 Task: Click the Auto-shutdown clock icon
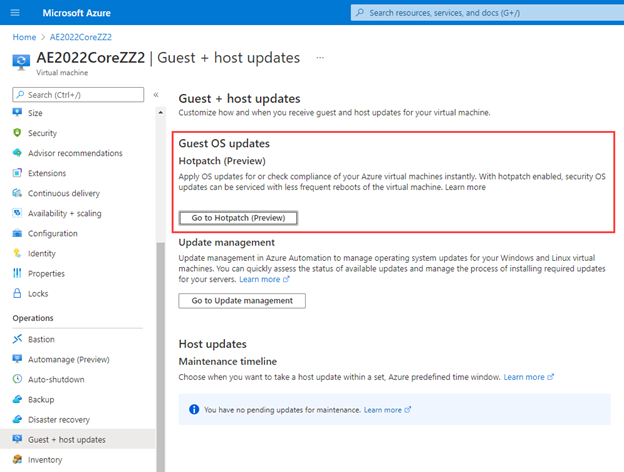18,379
